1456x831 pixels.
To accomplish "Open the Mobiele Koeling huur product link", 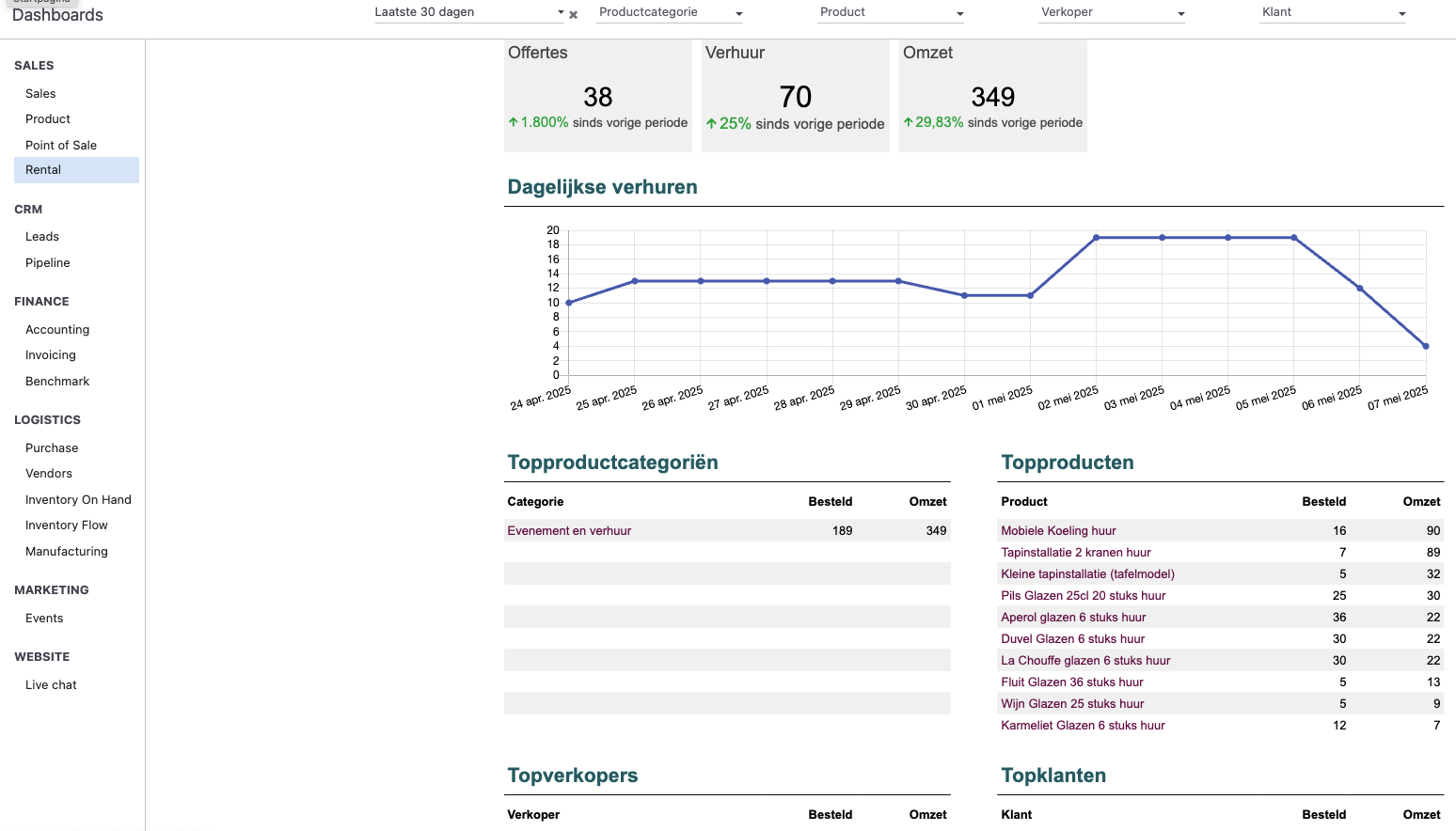I will click(x=1058, y=531).
